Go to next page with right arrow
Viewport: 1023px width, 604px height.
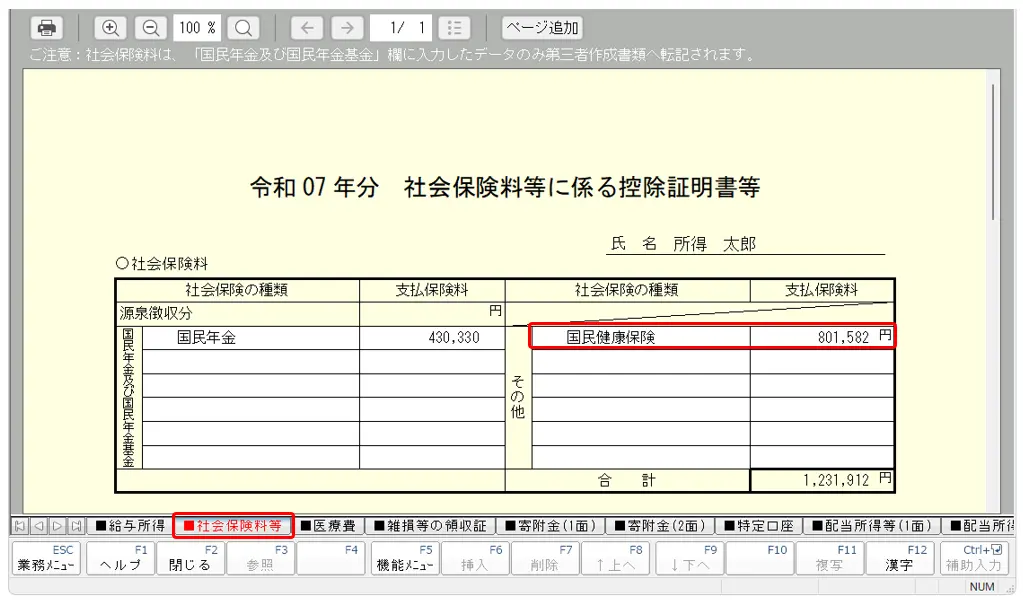pyautogui.click(x=347, y=28)
